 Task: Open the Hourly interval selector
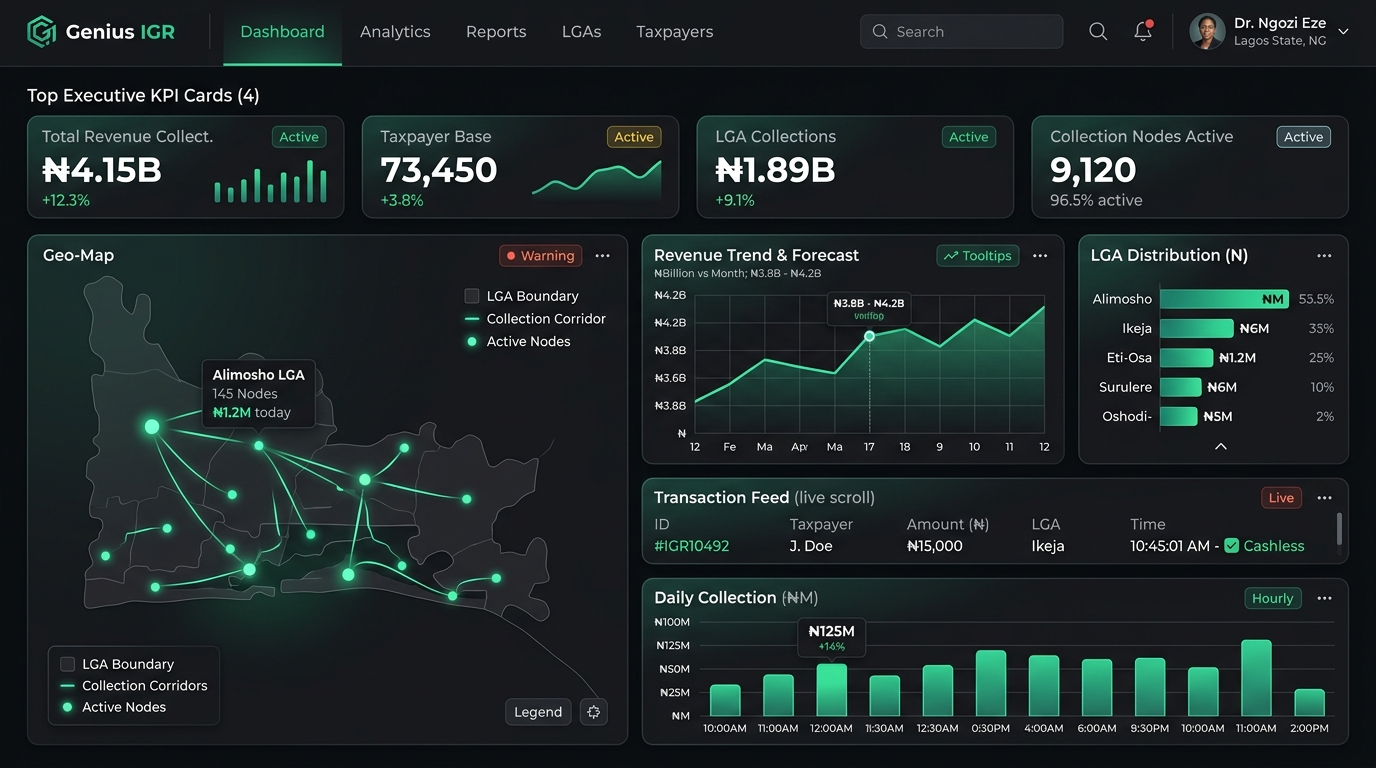pos(1272,598)
